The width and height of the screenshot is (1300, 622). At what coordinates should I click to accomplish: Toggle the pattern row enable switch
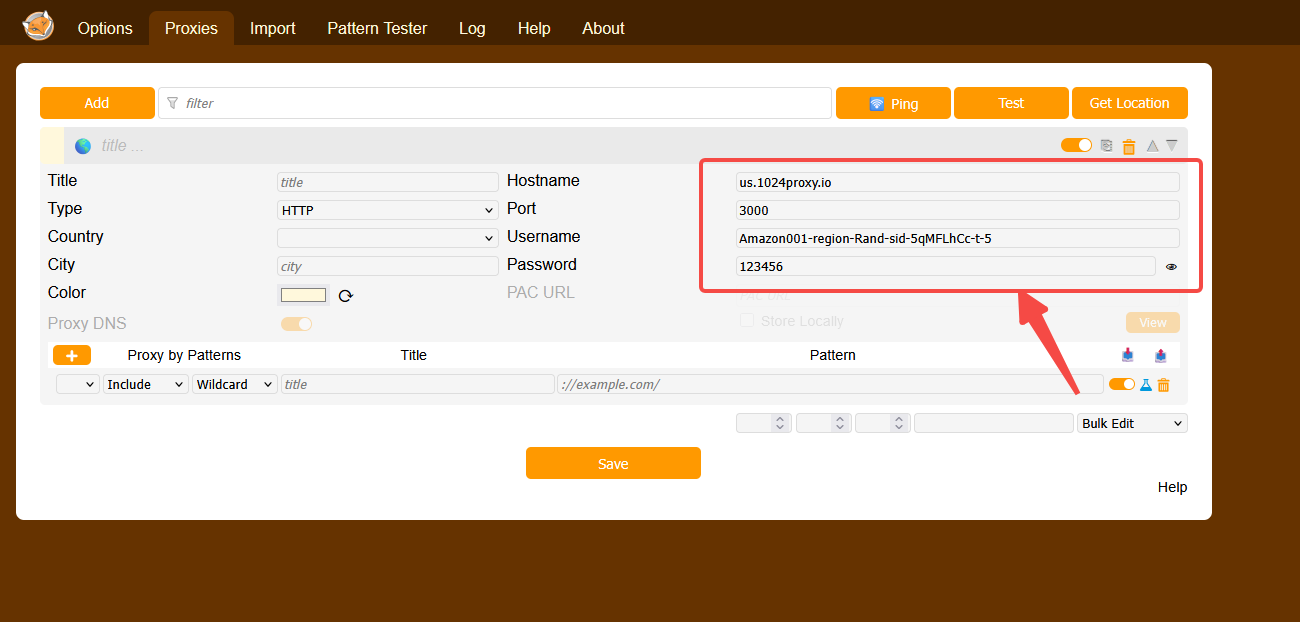(x=1121, y=384)
